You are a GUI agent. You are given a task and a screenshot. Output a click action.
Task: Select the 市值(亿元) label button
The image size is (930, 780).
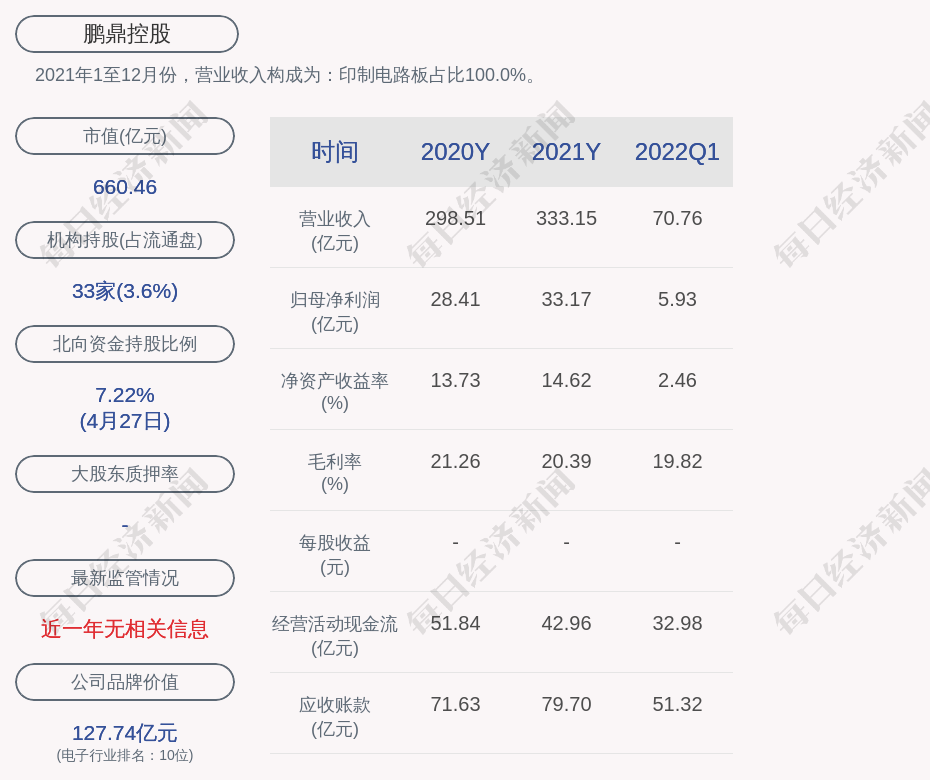pos(125,136)
